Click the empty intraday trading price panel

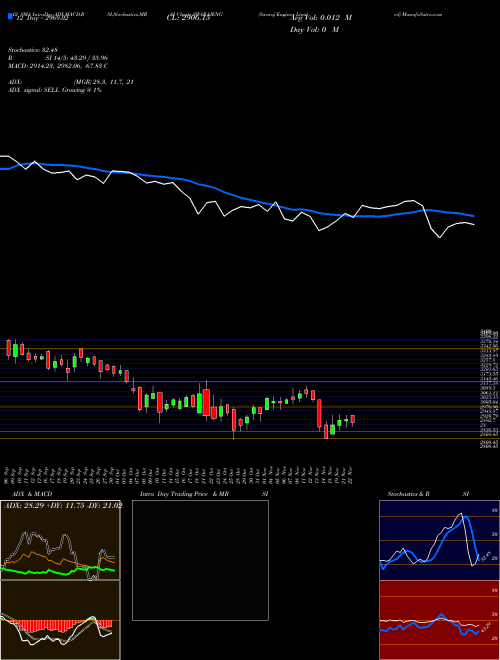coord(200,560)
